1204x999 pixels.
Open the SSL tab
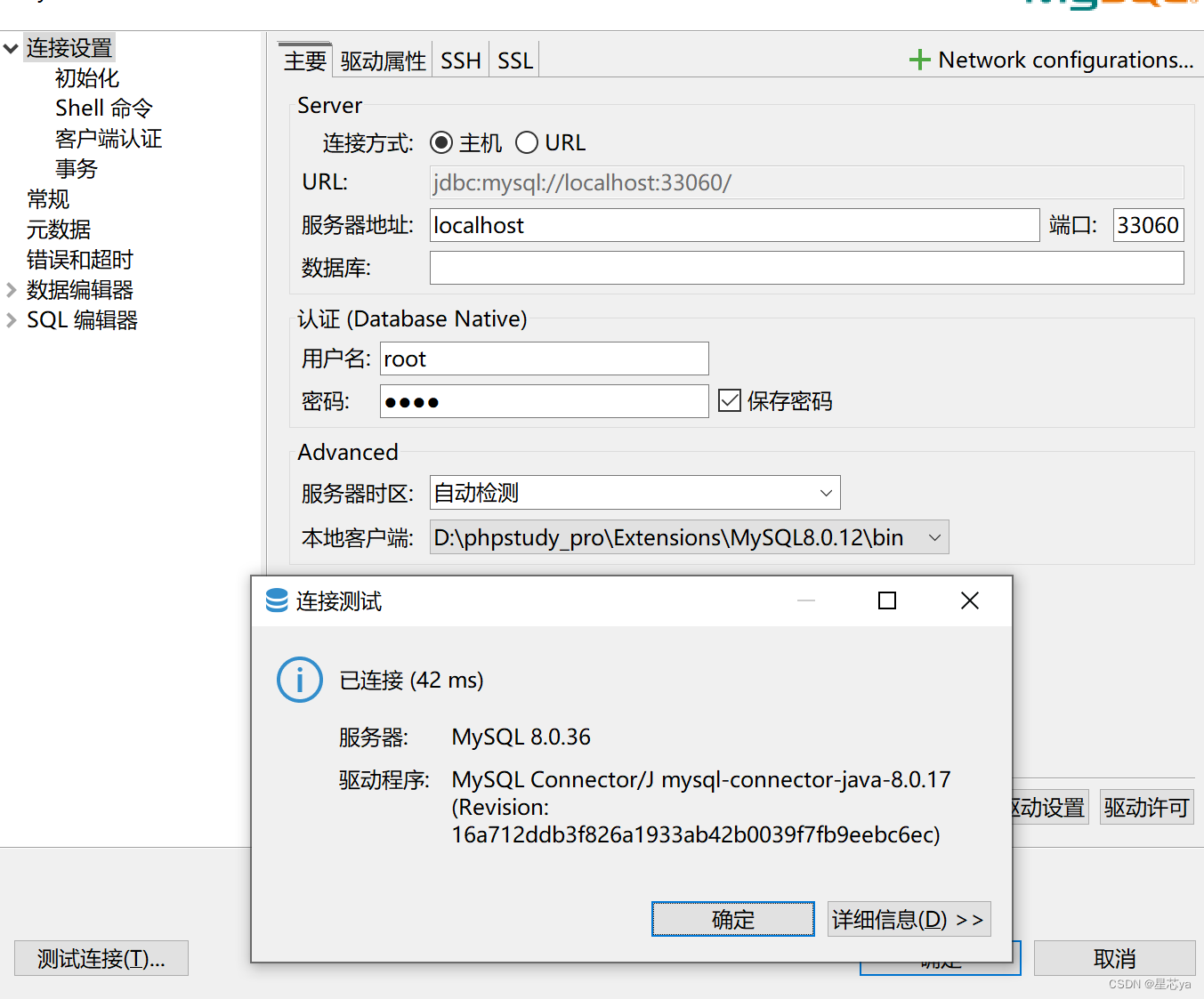pos(514,60)
